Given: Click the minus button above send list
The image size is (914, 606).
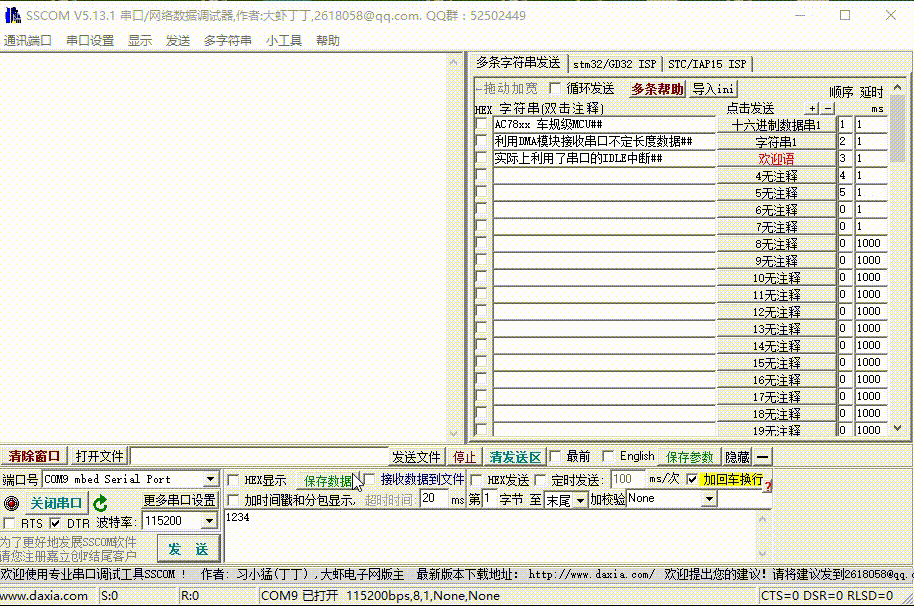Looking at the screenshot, I should 828,108.
